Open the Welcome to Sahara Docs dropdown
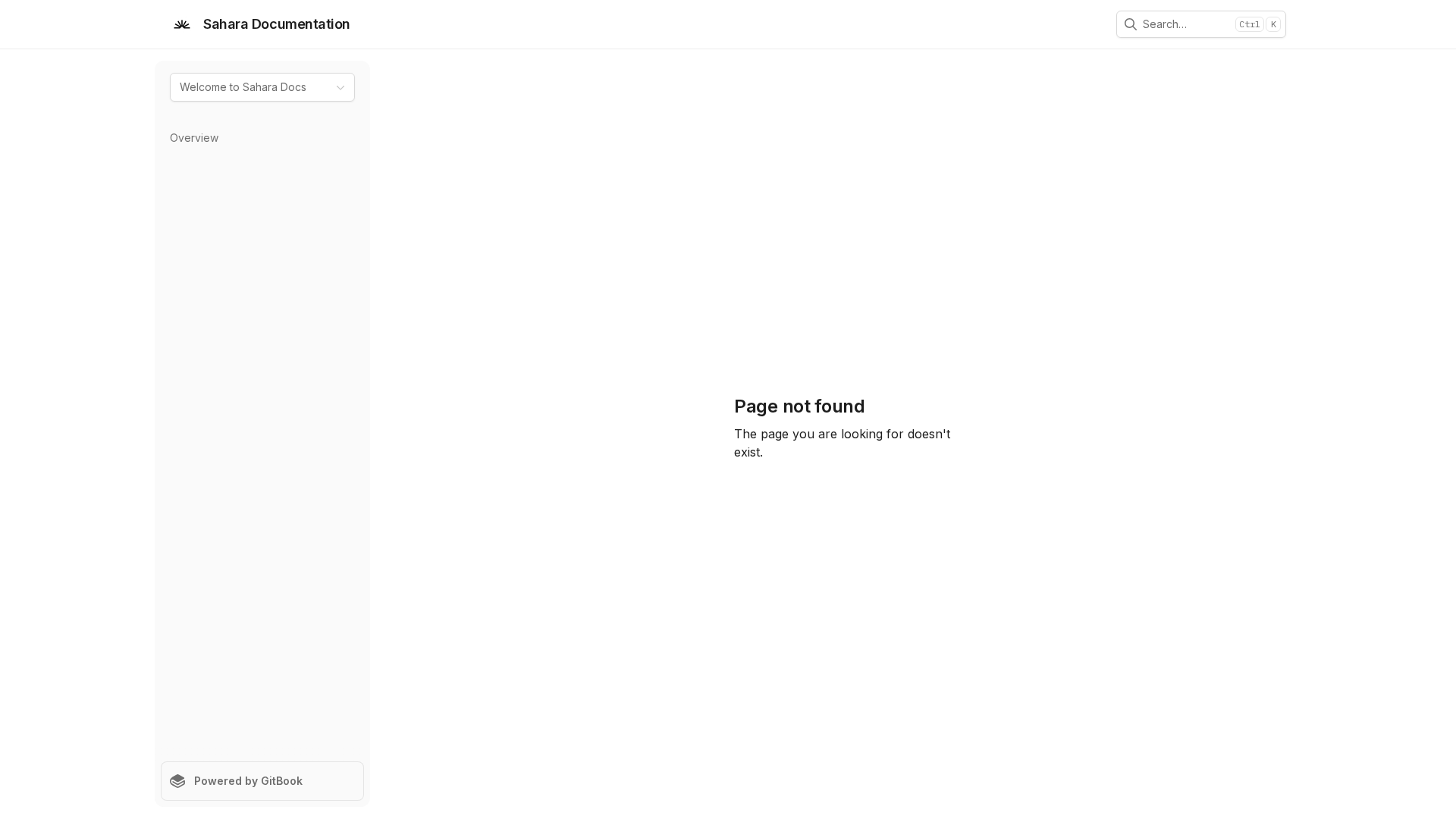Viewport: 1456px width, 819px height. pos(262,87)
